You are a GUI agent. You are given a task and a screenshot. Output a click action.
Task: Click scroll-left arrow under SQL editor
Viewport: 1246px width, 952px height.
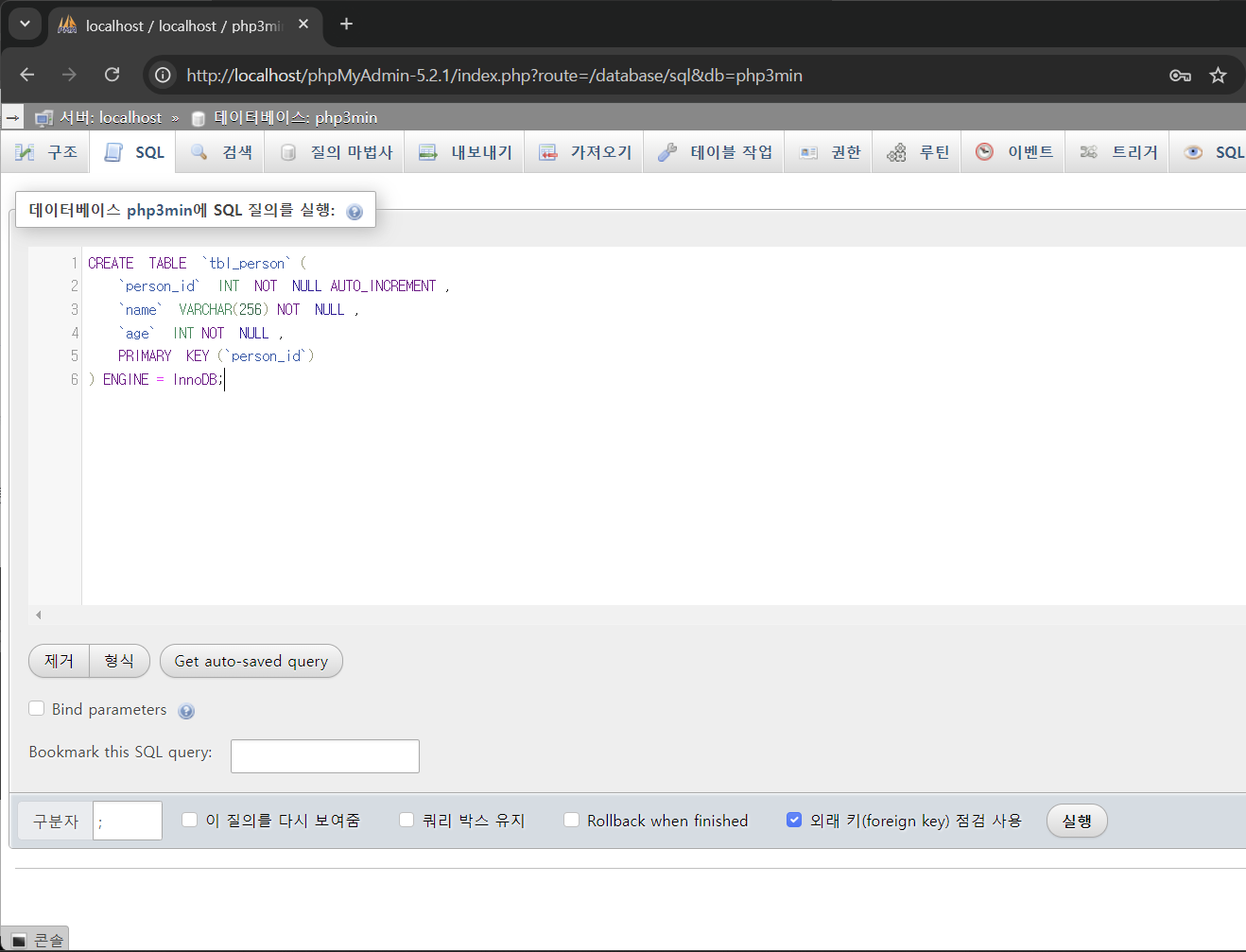[38, 615]
